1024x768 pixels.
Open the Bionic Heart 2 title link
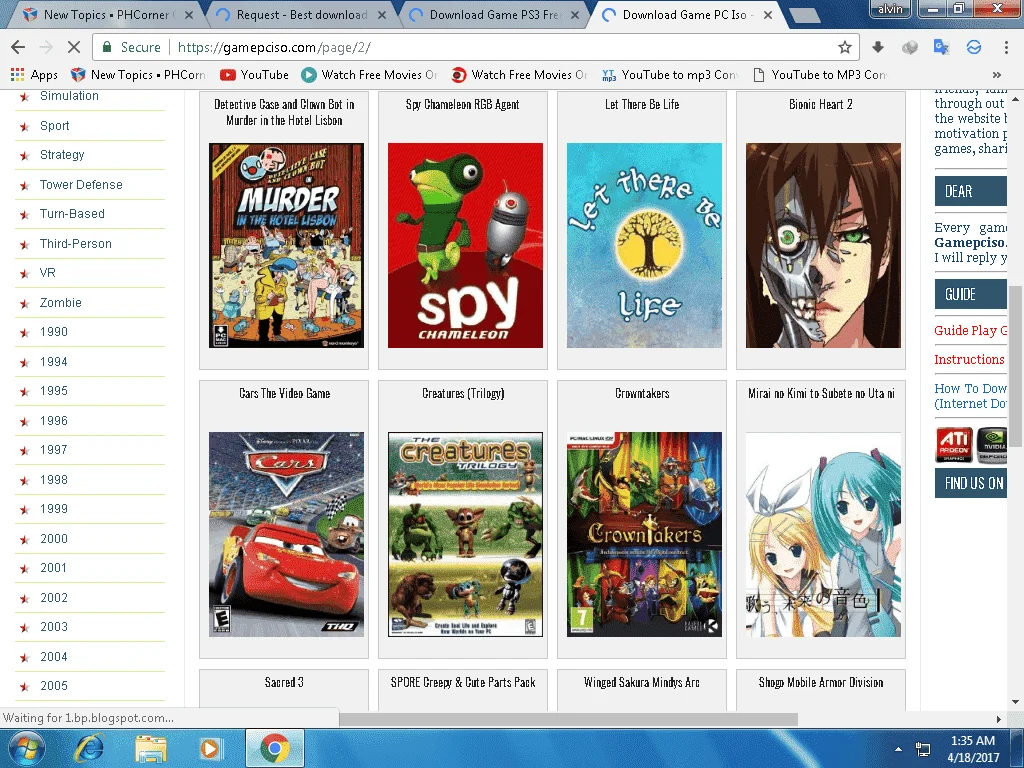[821, 104]
